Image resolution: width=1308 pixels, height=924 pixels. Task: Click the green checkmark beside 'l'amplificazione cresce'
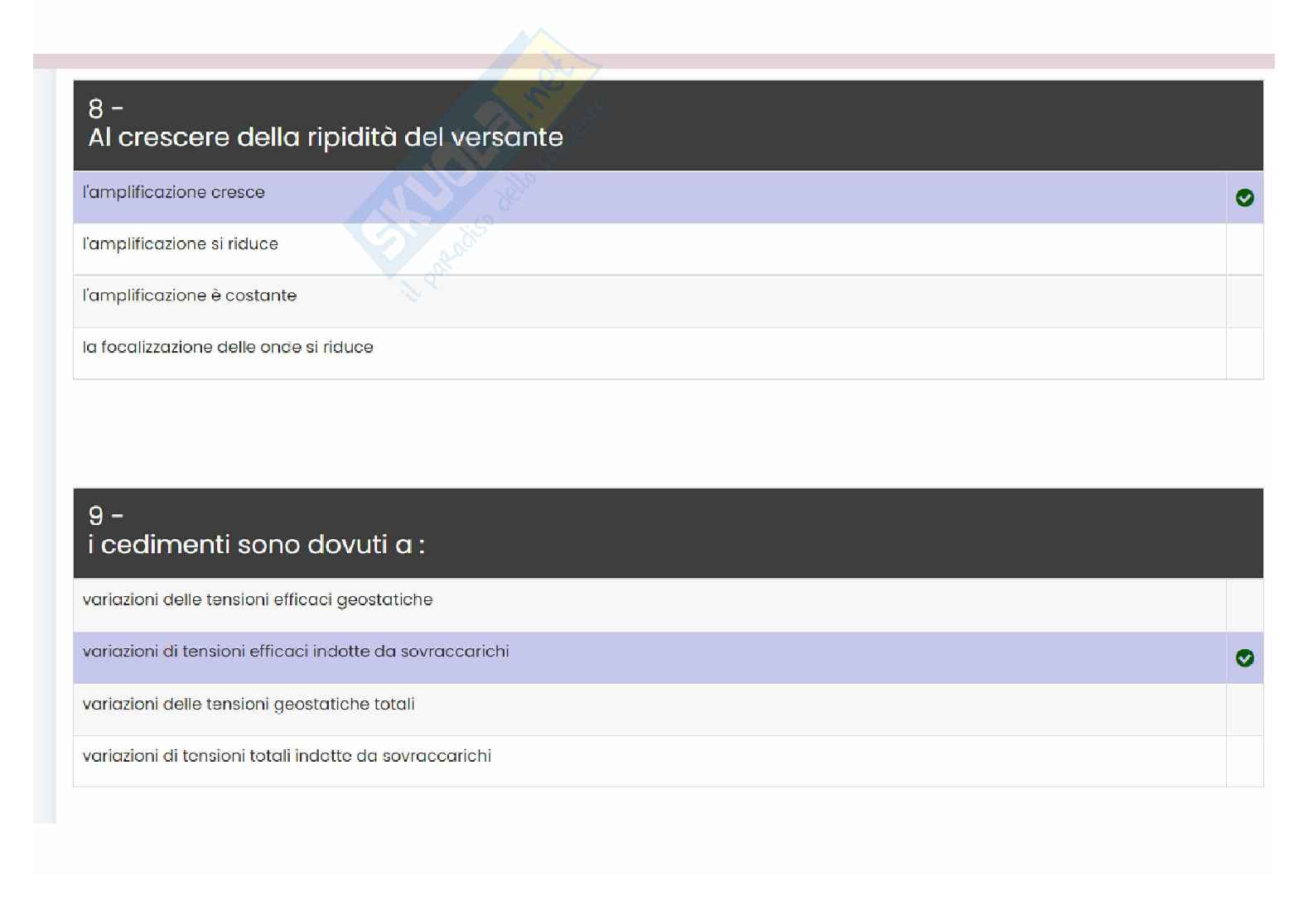tap(1244, 198)
